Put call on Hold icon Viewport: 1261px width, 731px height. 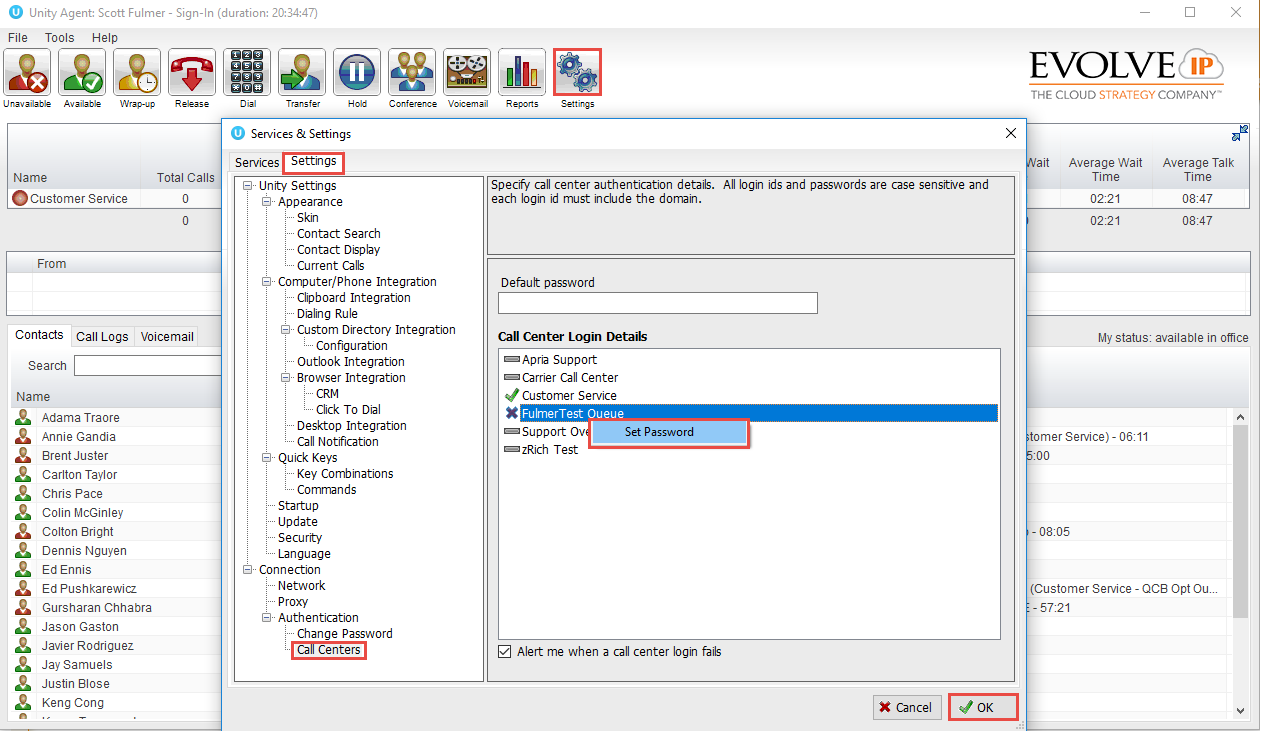tap(357, 73)
